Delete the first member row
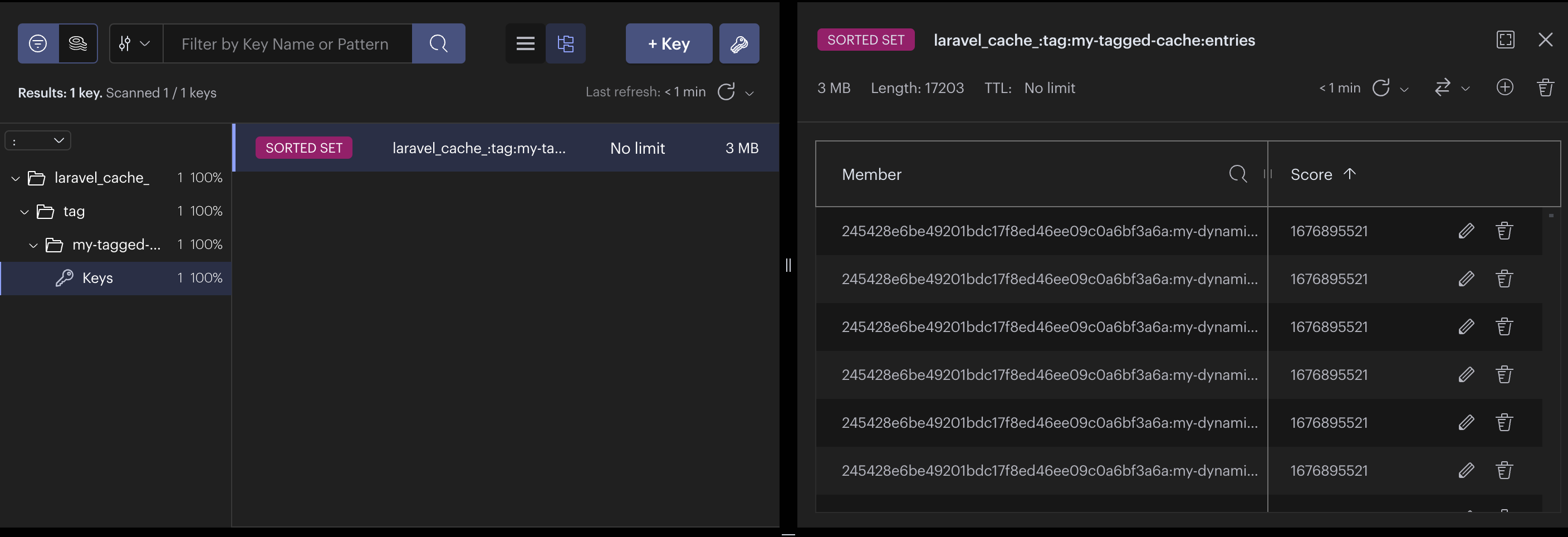The width and height of the screenshot is (1568, 537). point(1504,231)
